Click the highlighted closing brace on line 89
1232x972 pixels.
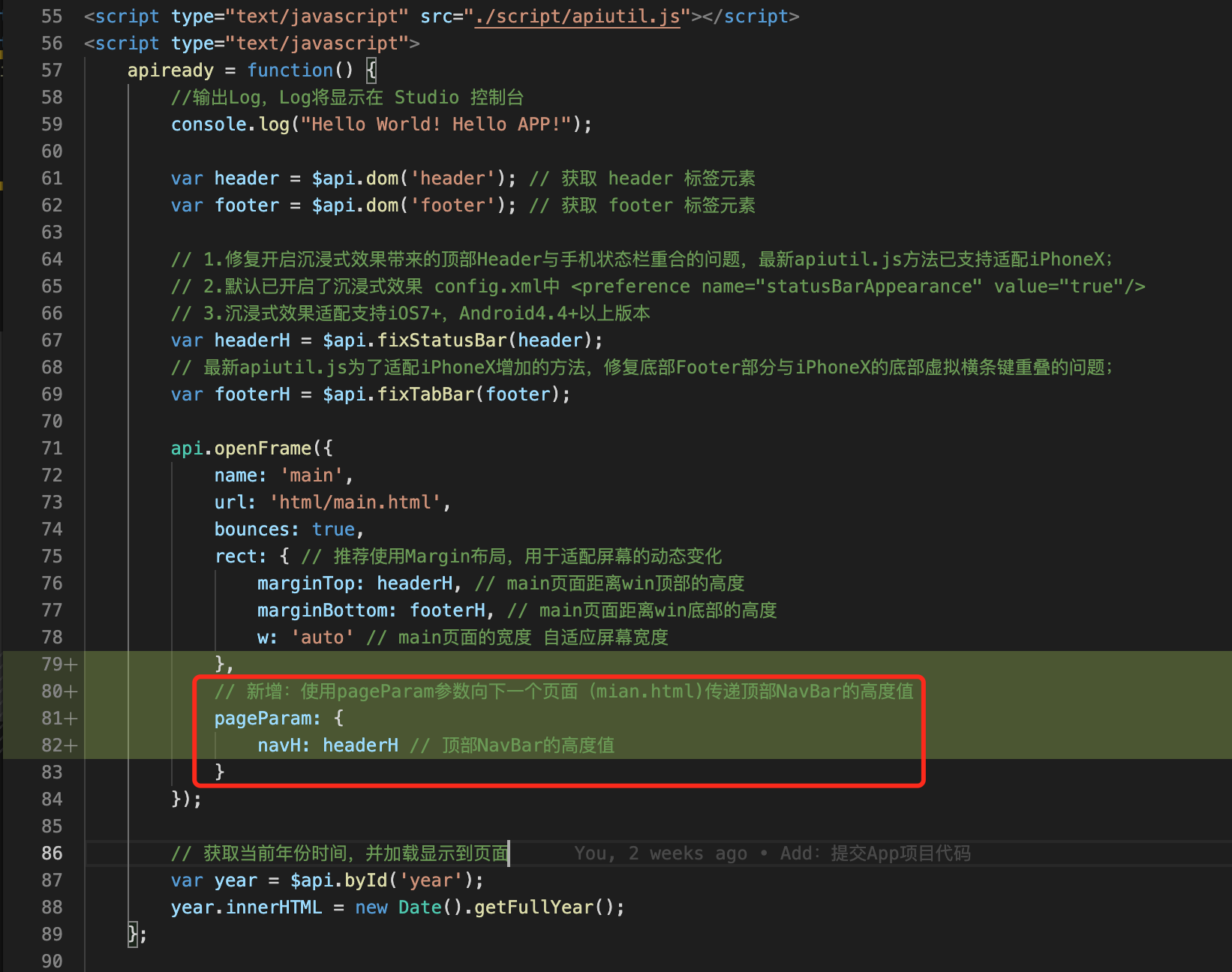click(133, 934)
